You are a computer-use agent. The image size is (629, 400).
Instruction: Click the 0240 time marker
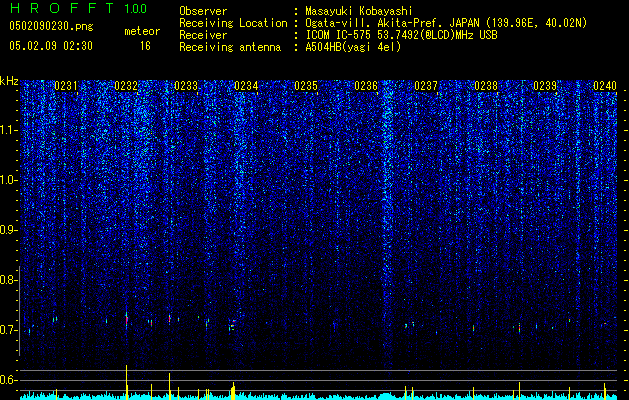(605, 86)
